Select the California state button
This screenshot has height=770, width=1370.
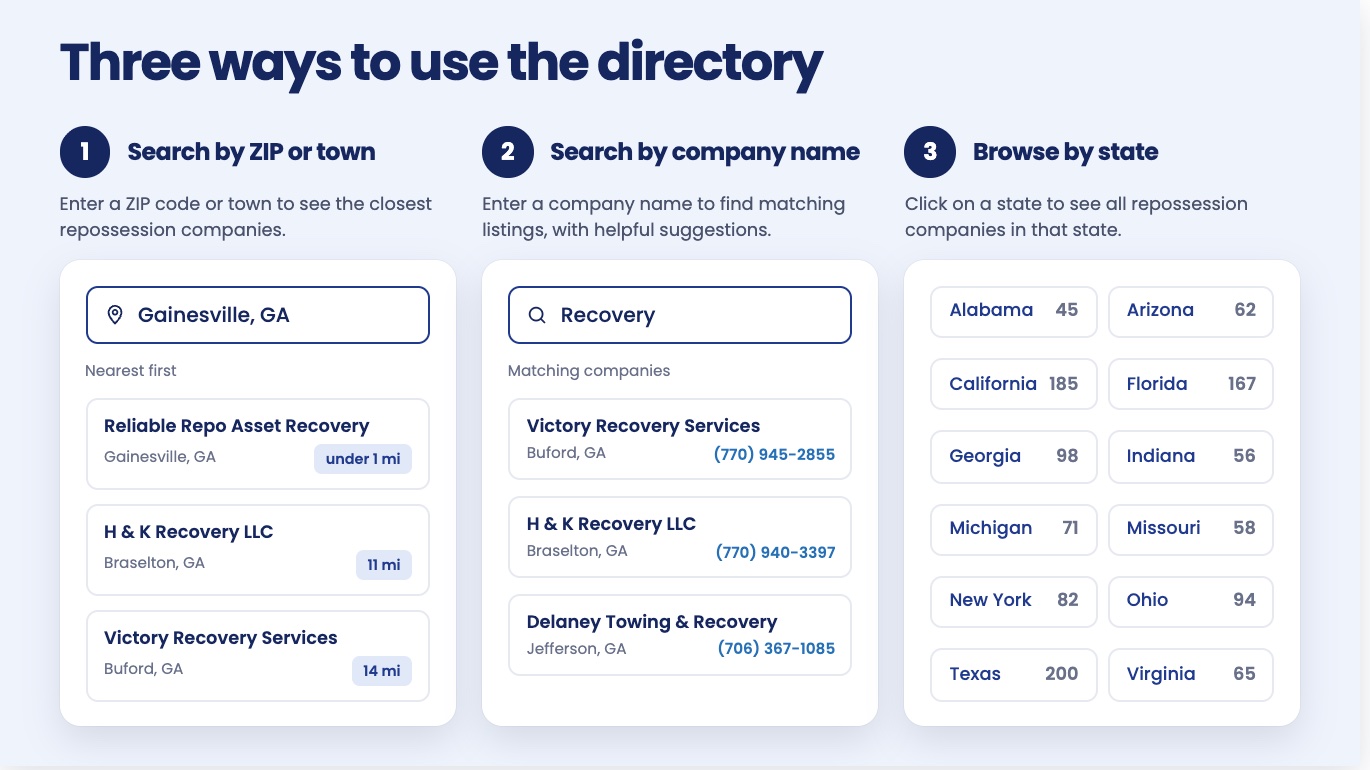[x=1014, y=384]
